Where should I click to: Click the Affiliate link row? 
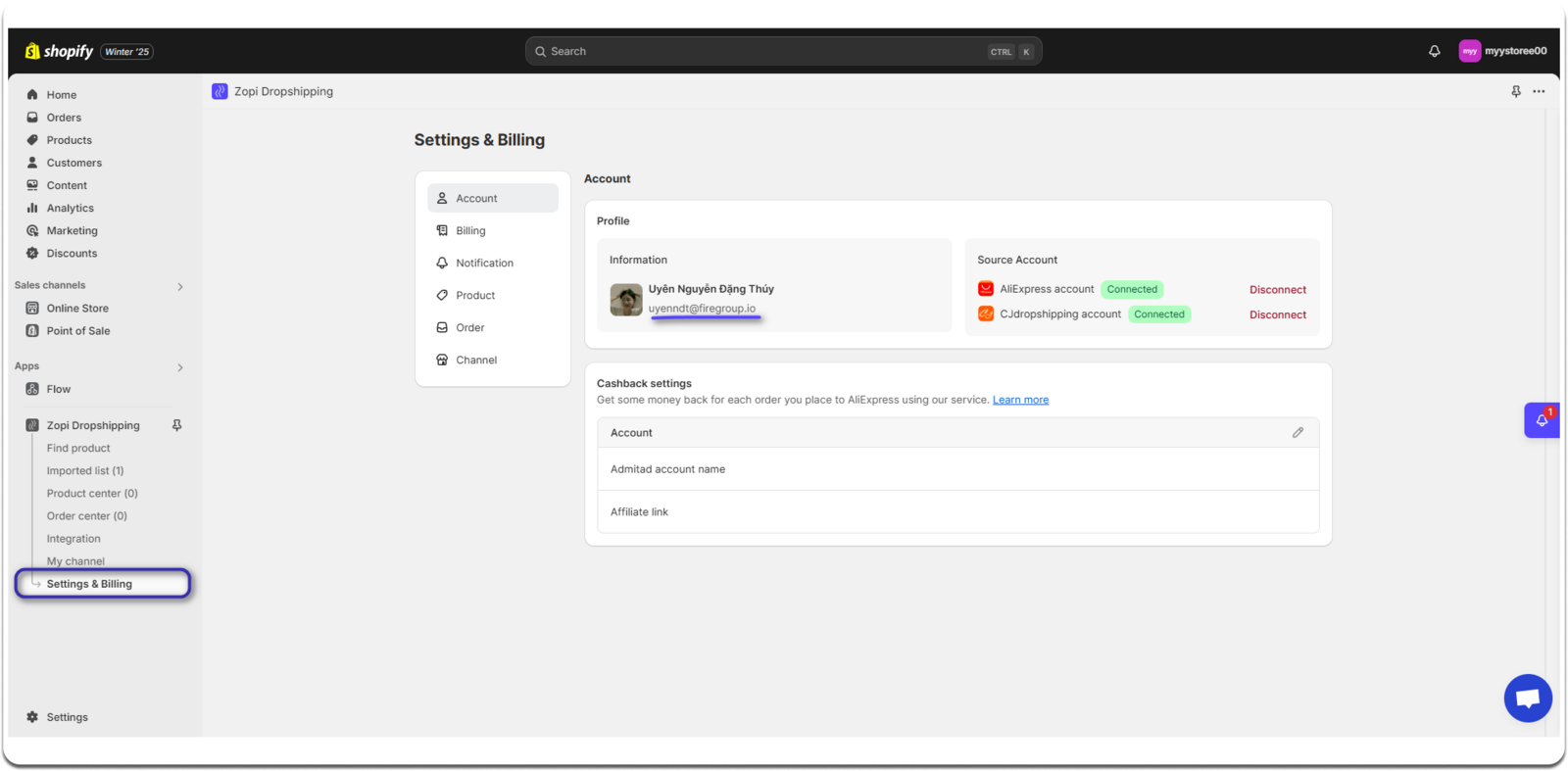pyautogui.click(x=958, y=512)
